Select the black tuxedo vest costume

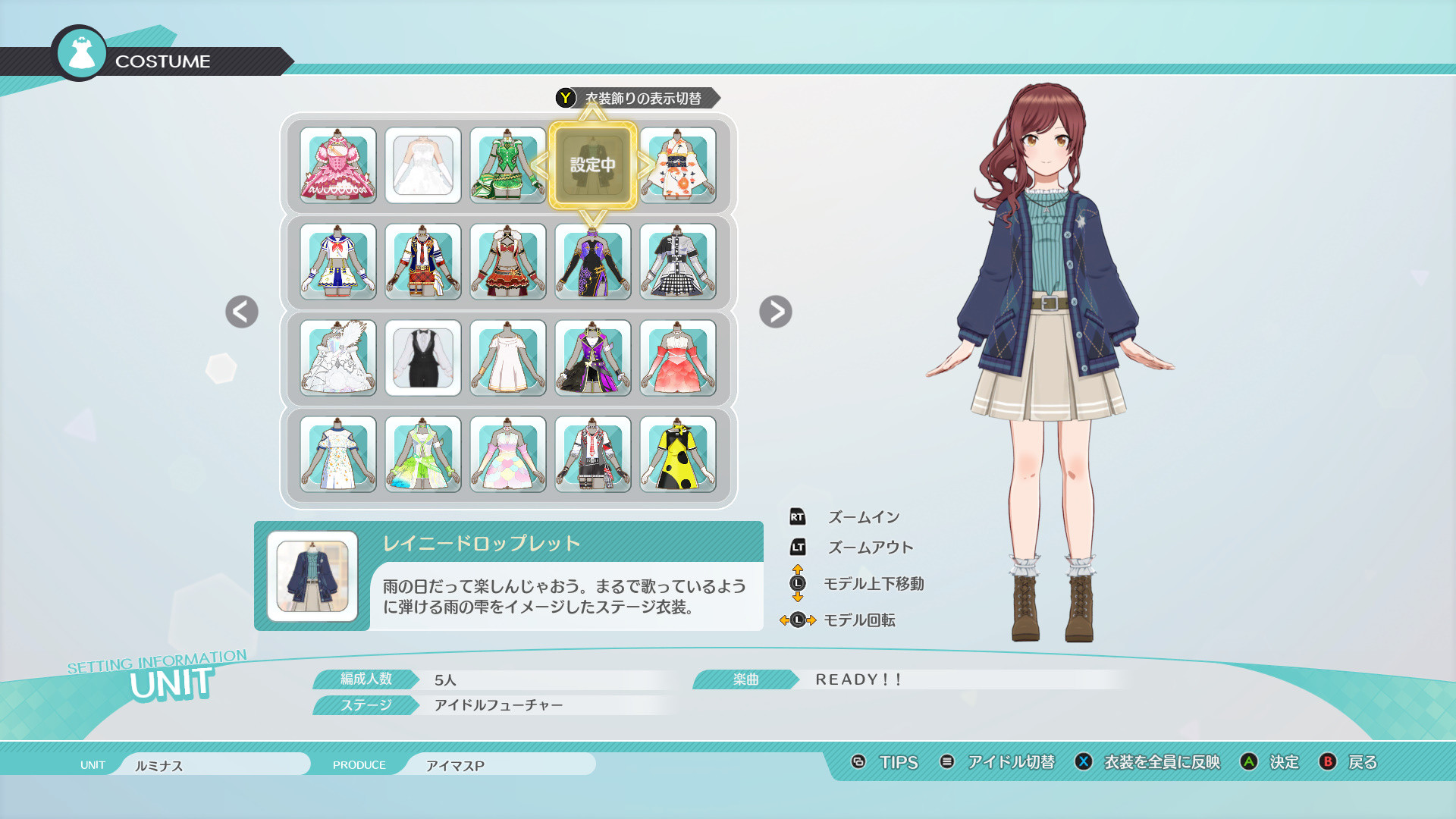point(423,358)
